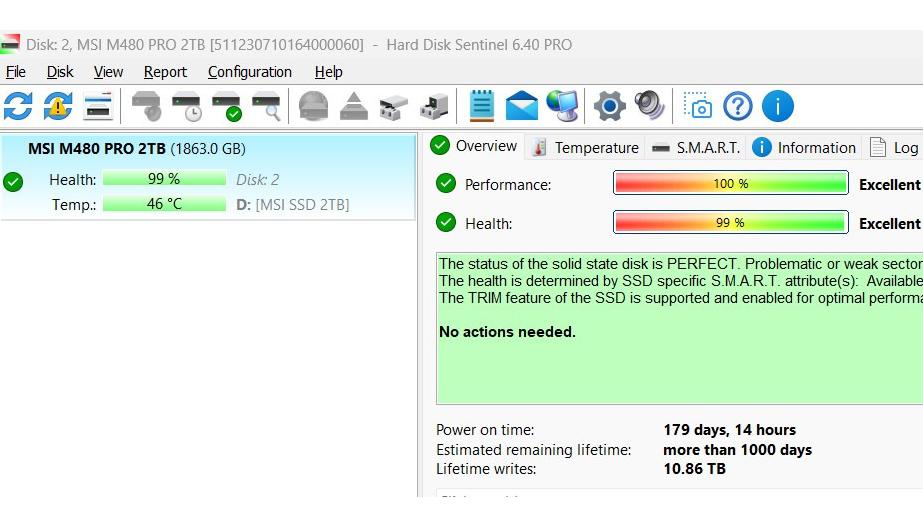Click the question mark help icon
The height and width of the screenshot is (519, 923).
tap(738, 107)
